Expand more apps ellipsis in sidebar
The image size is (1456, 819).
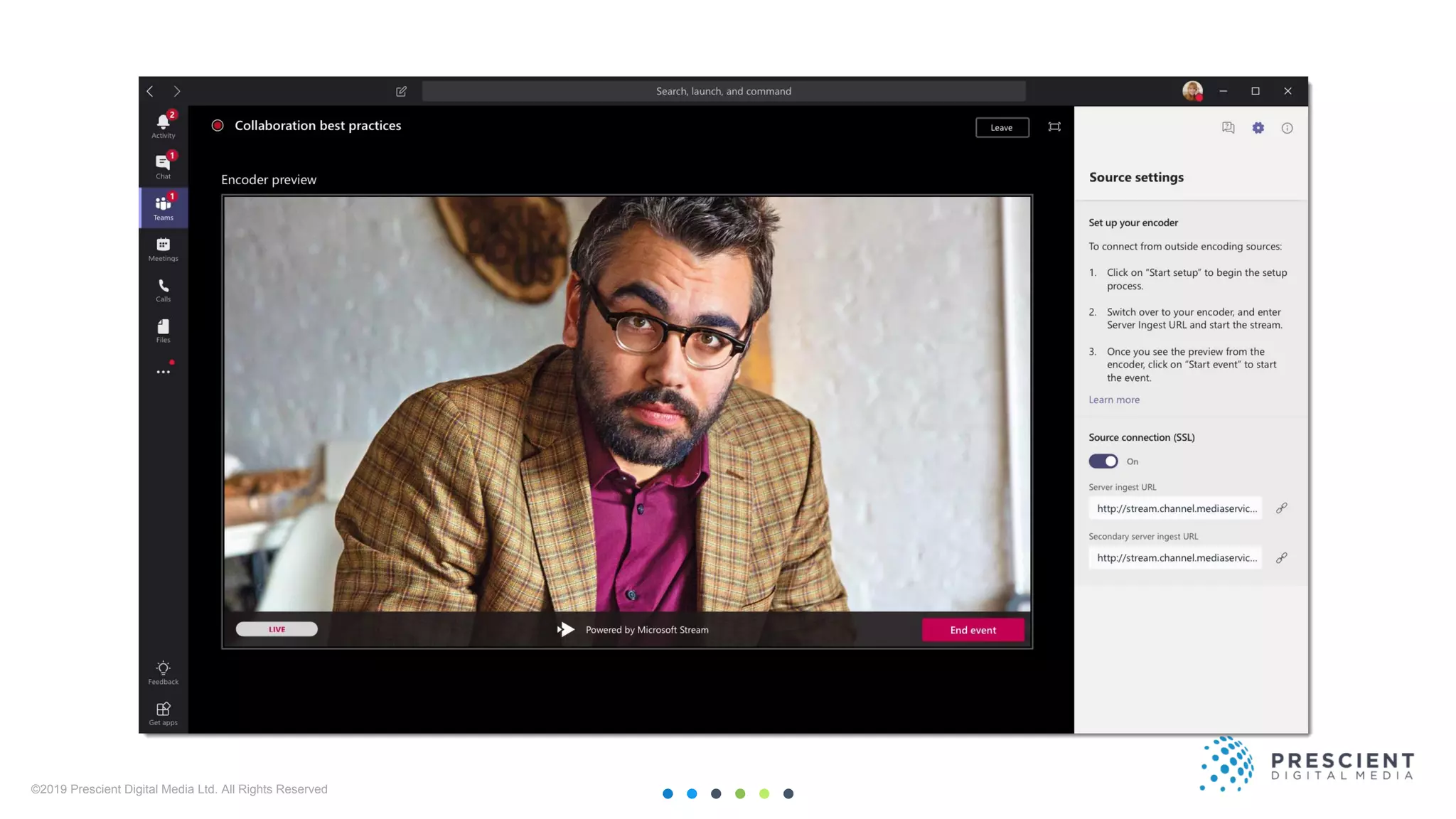[x=163, y=372]
